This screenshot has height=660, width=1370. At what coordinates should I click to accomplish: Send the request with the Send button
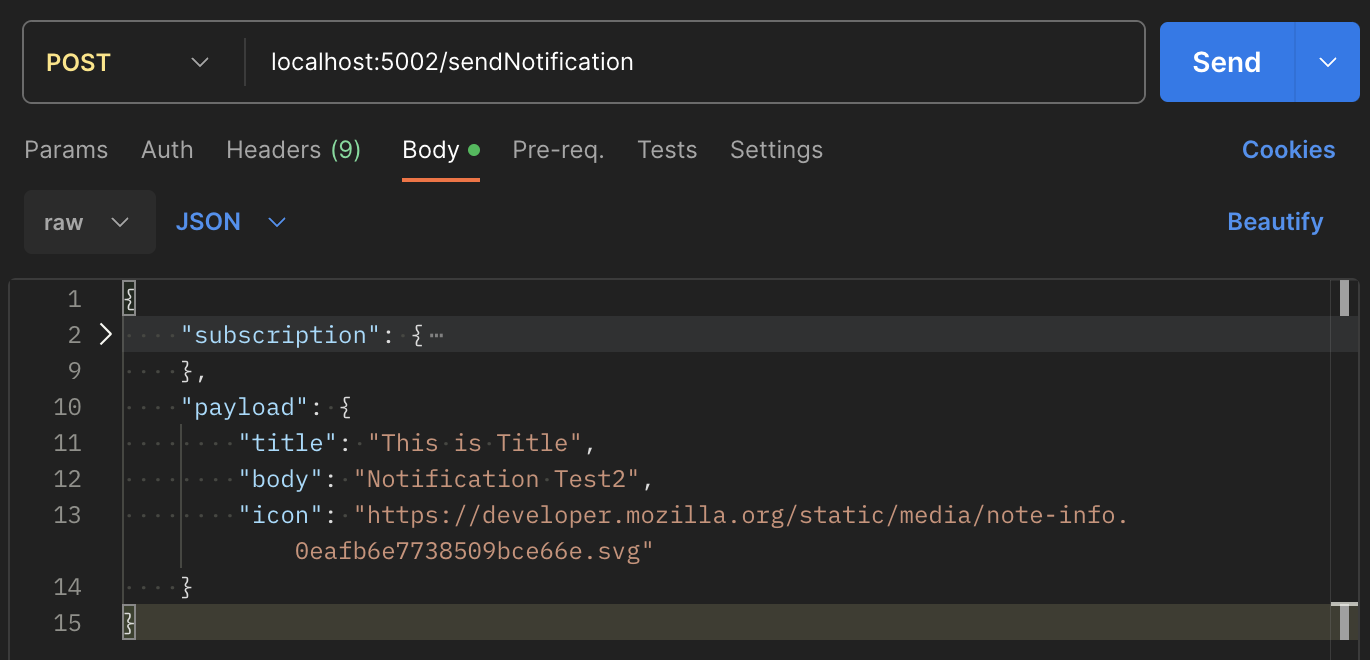(1227, 62)
